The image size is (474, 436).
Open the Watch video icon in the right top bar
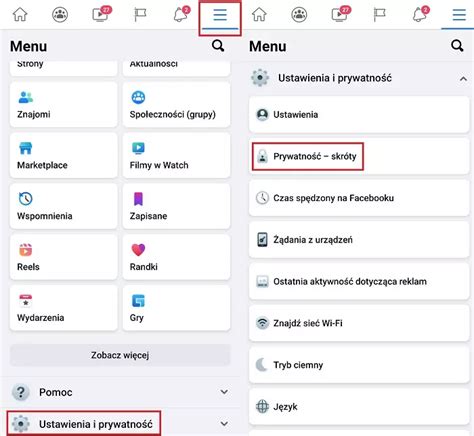(x=340, y=14)
